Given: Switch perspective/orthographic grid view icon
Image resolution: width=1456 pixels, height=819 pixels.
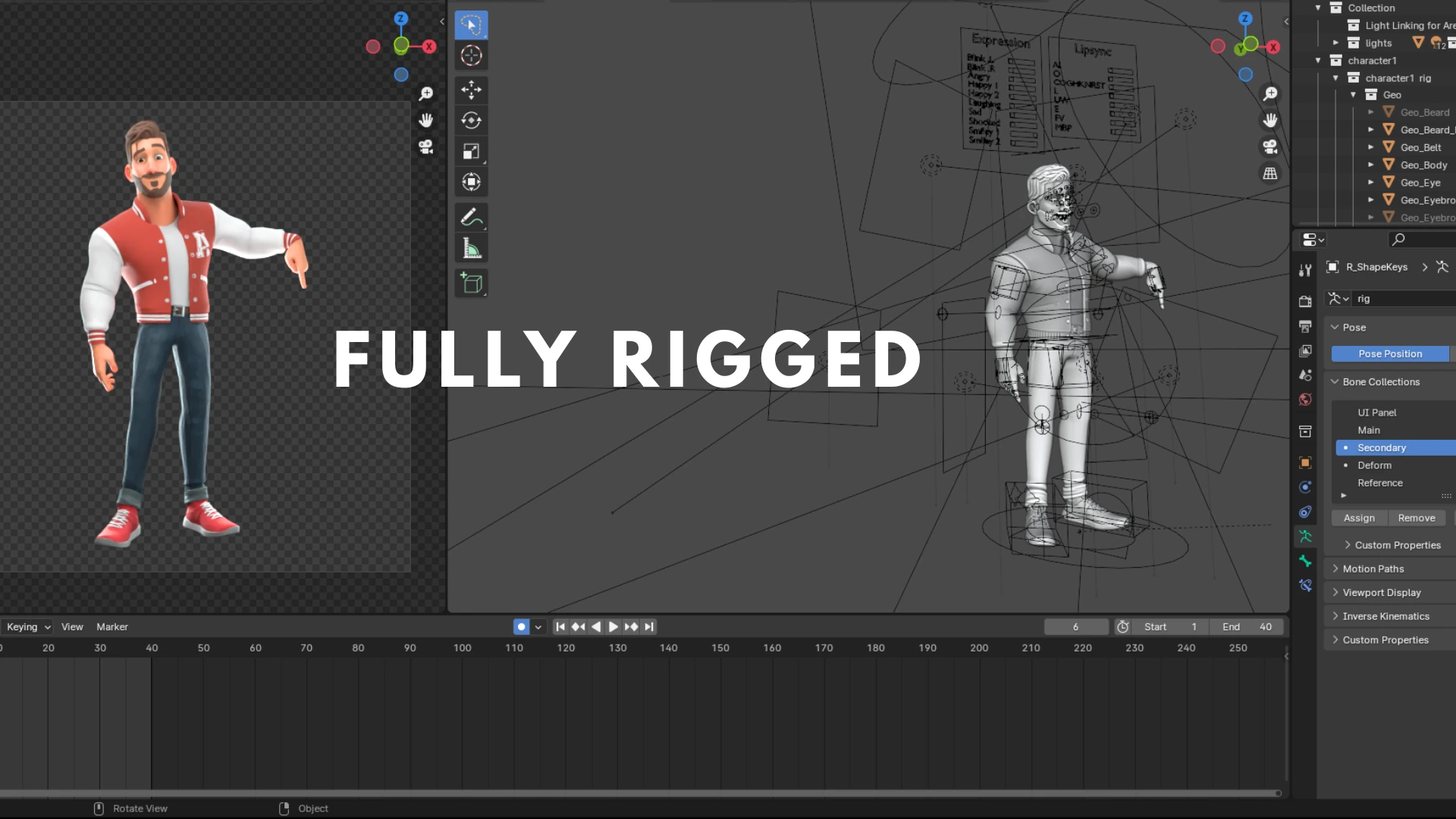Looking at the screenshot, I should click(x=1269, y=174).
